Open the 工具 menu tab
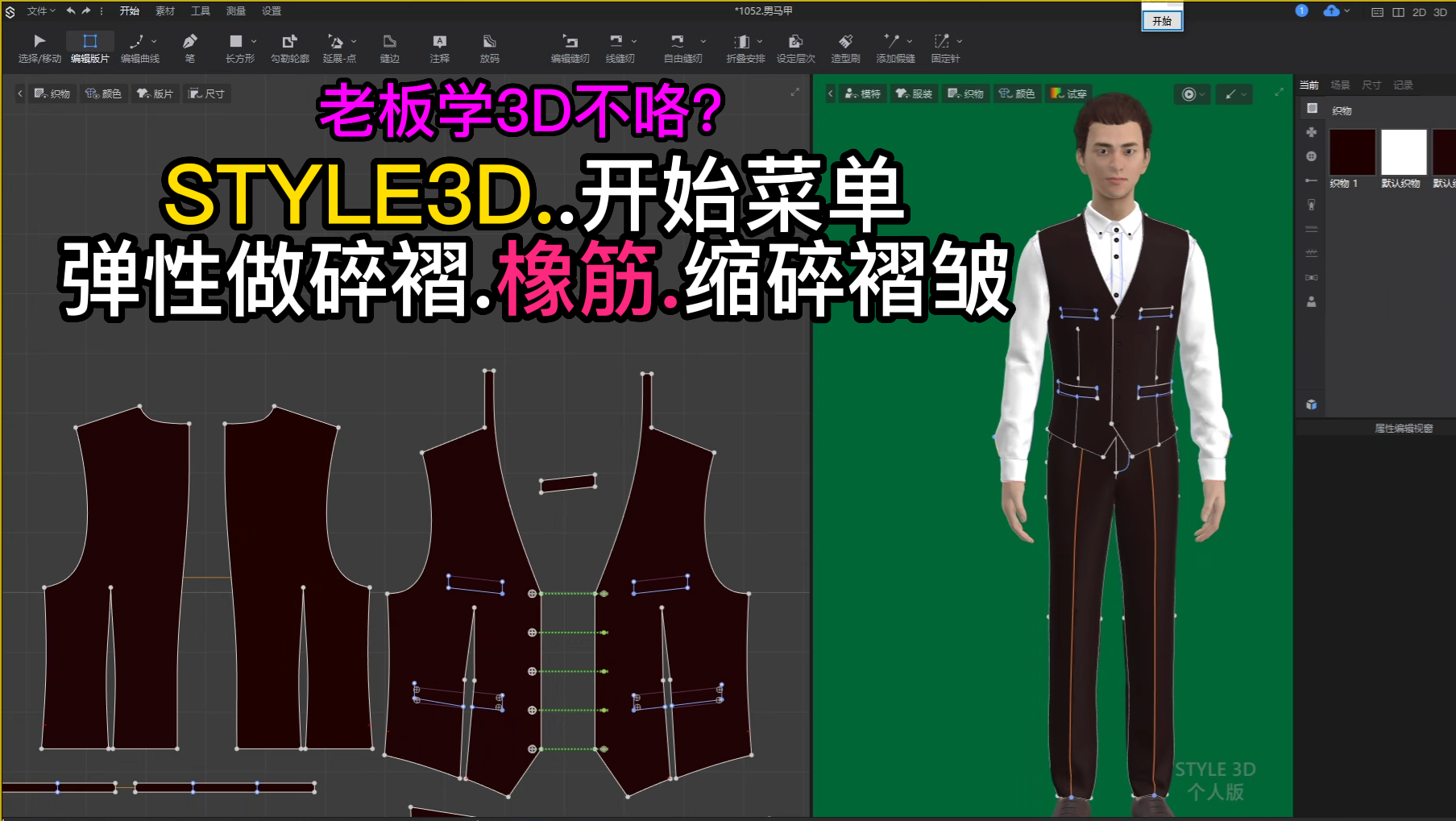1456x821 pixels. click(x=200, y=11)
